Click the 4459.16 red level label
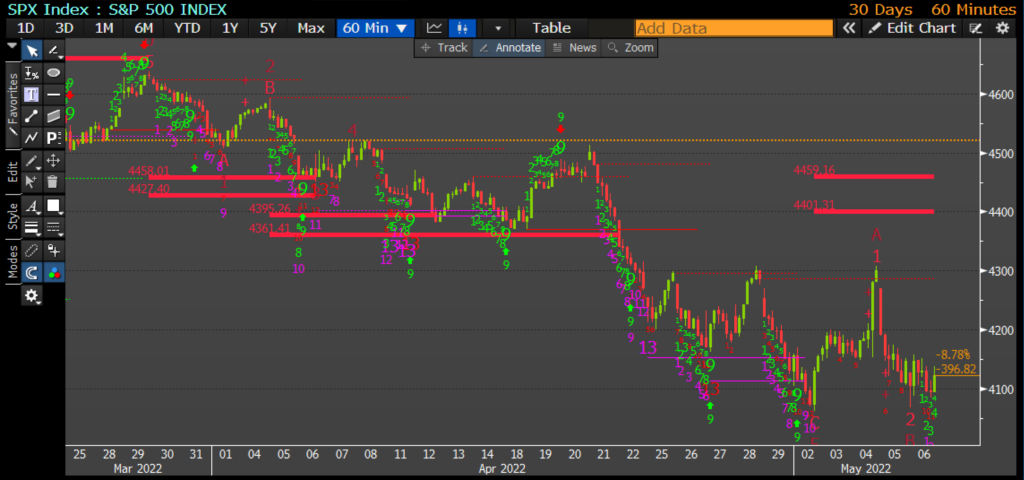The width and height of the screenshot is (1024, 480). [x=814, y=170]
